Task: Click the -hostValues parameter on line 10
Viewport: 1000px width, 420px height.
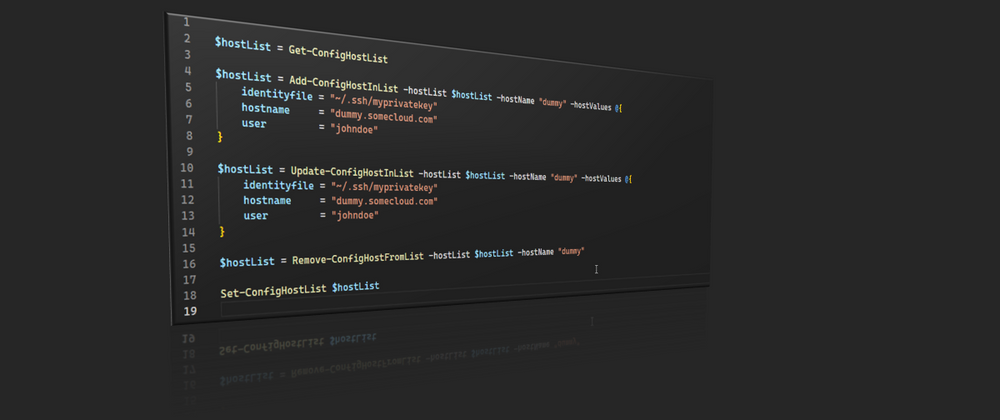Action: coord(602,177)
